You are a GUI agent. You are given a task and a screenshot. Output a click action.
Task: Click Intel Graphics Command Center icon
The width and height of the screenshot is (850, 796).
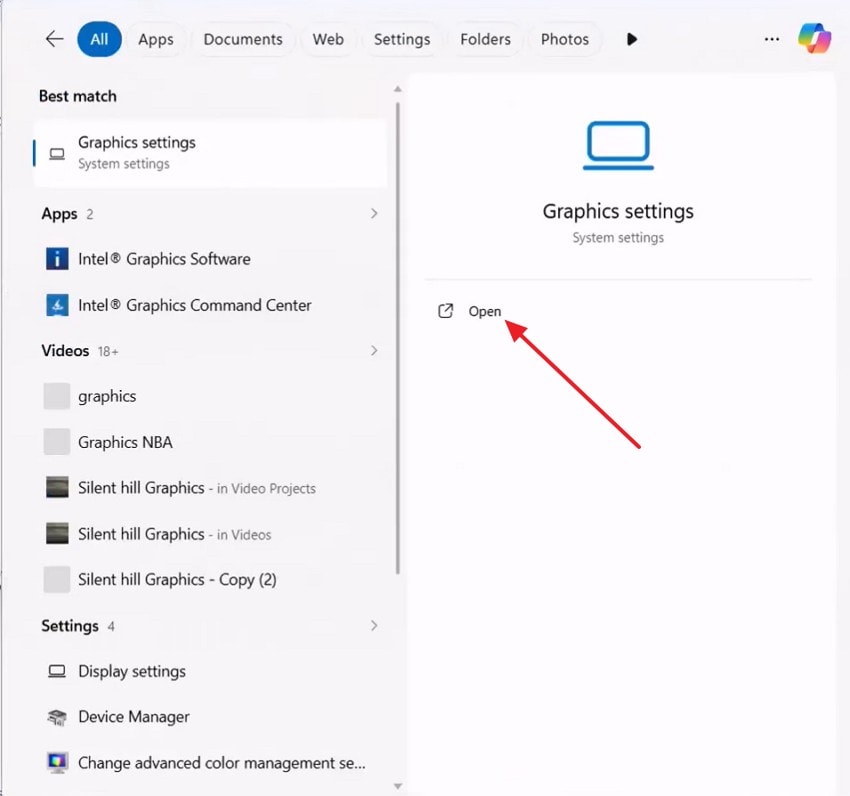(57, 305)
